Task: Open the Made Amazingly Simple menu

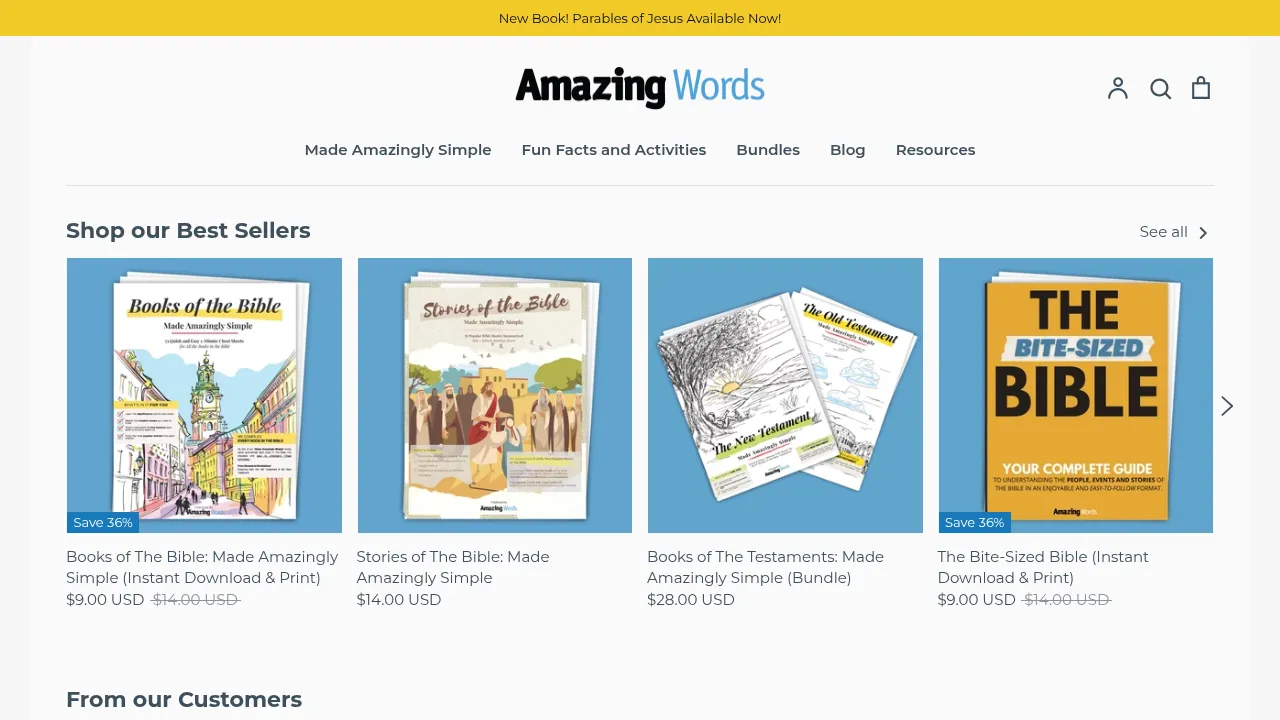Action: (x=397, y=150)
